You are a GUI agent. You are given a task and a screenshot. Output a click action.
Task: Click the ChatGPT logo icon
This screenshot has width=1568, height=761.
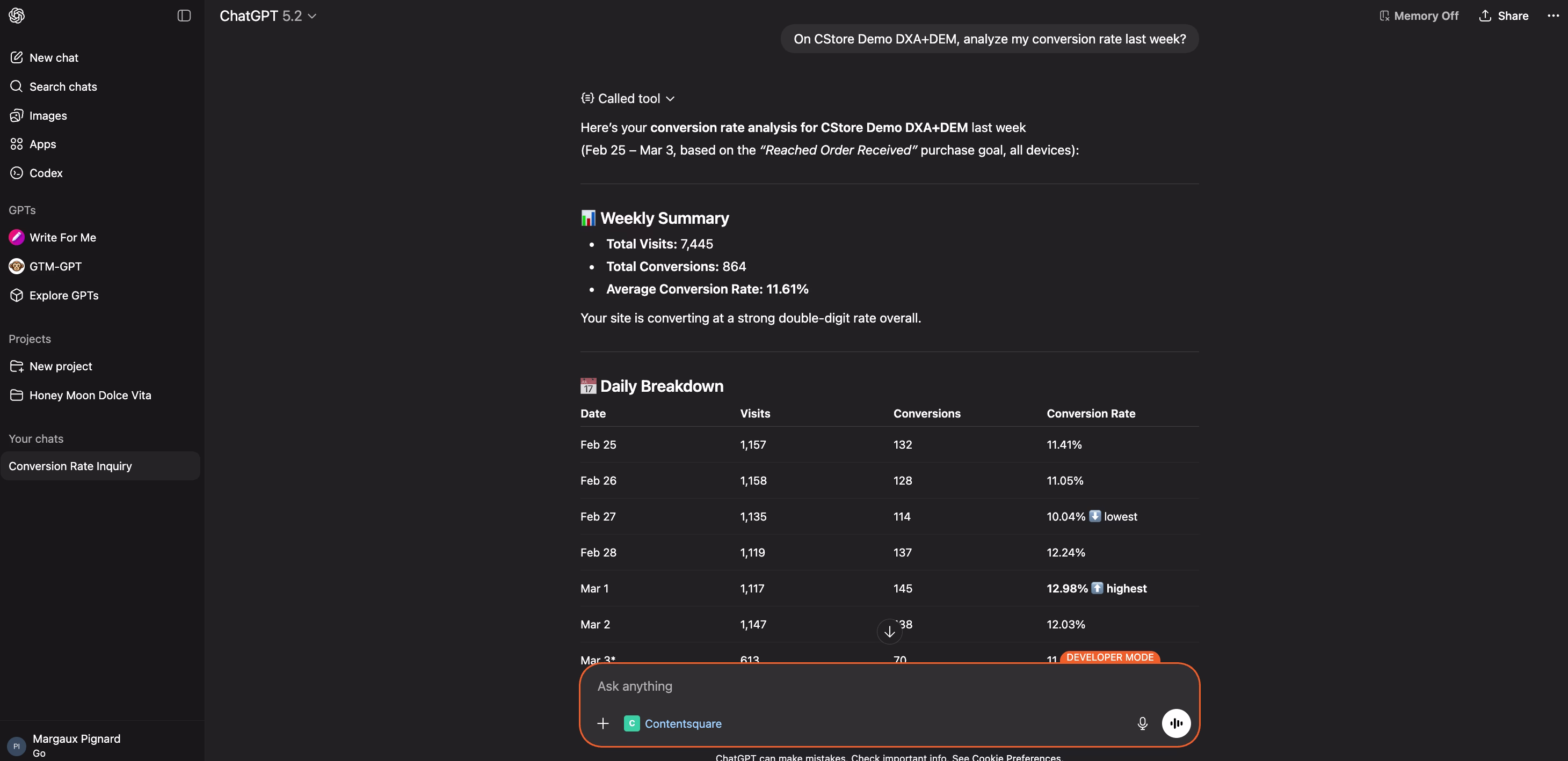click(x=17, y=16)
